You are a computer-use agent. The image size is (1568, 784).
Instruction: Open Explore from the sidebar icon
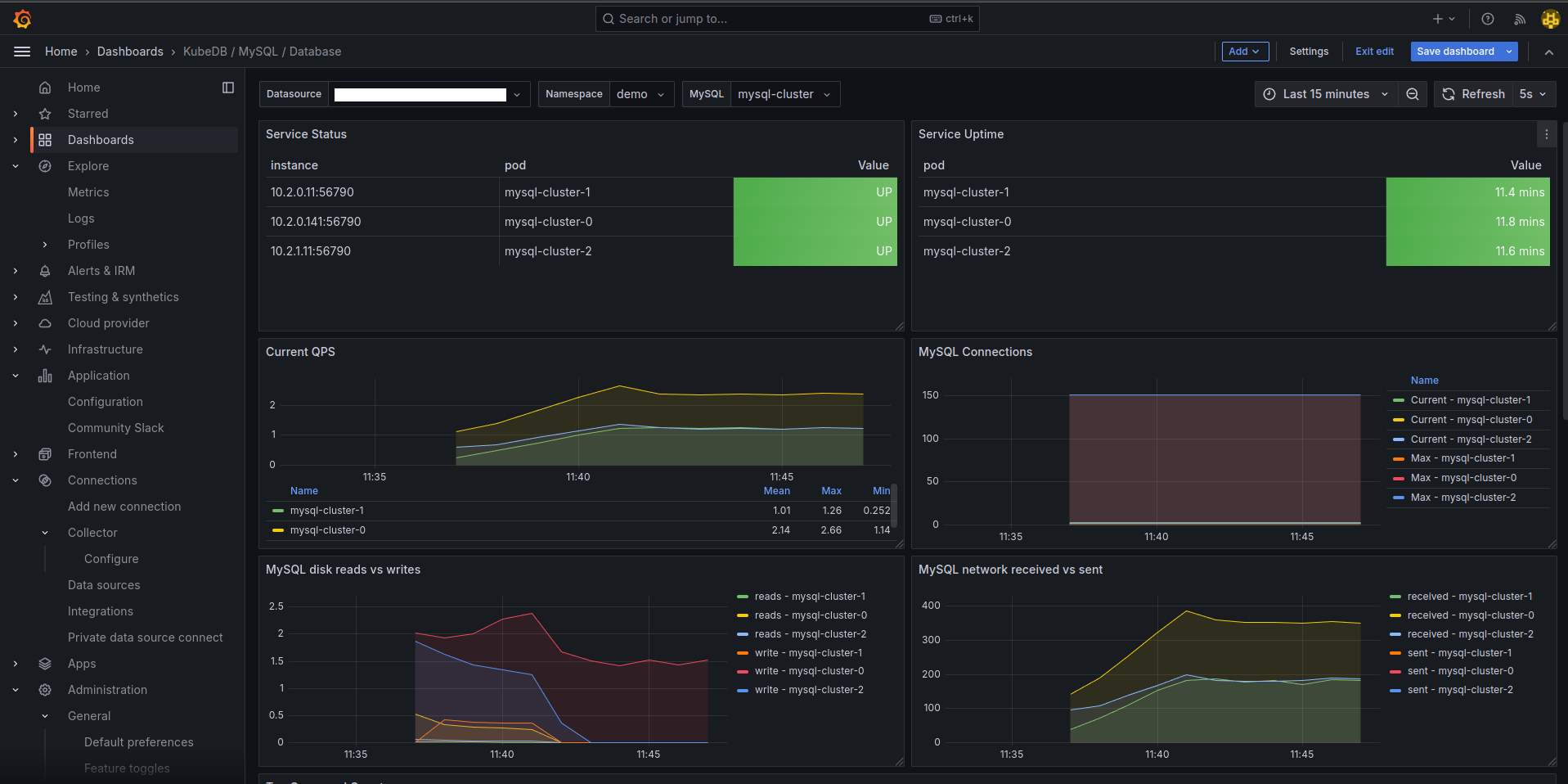click(46, 165)
